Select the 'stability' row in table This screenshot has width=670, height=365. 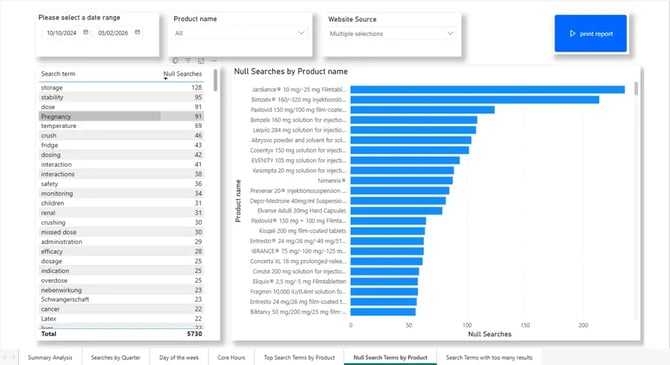point(121,97)
